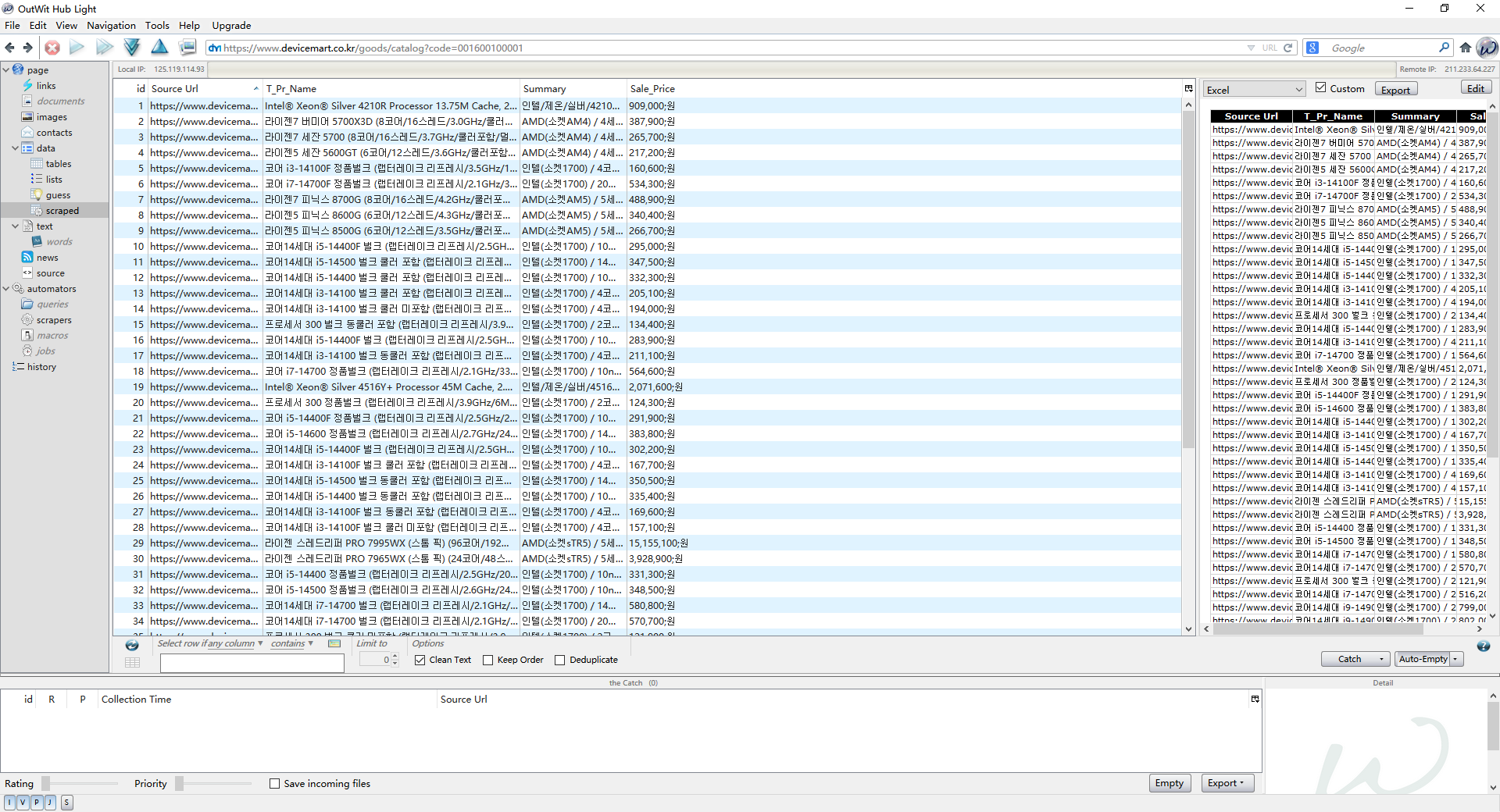
Task: Open the blue help question mark icon
Action: click(x=1484, y=646)
